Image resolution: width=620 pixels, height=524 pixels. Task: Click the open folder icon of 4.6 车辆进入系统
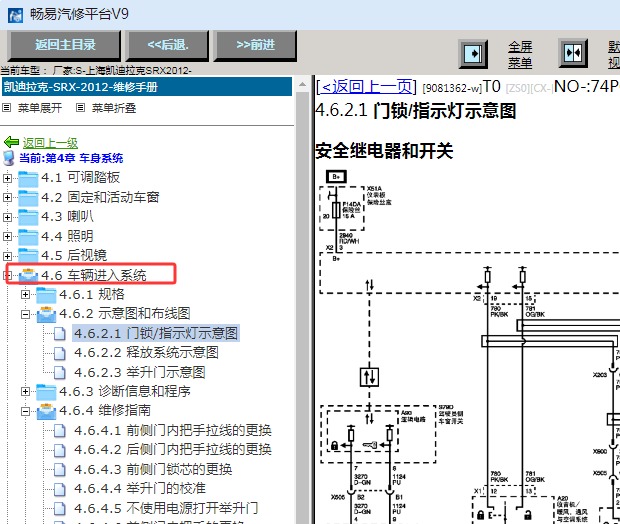28,276
